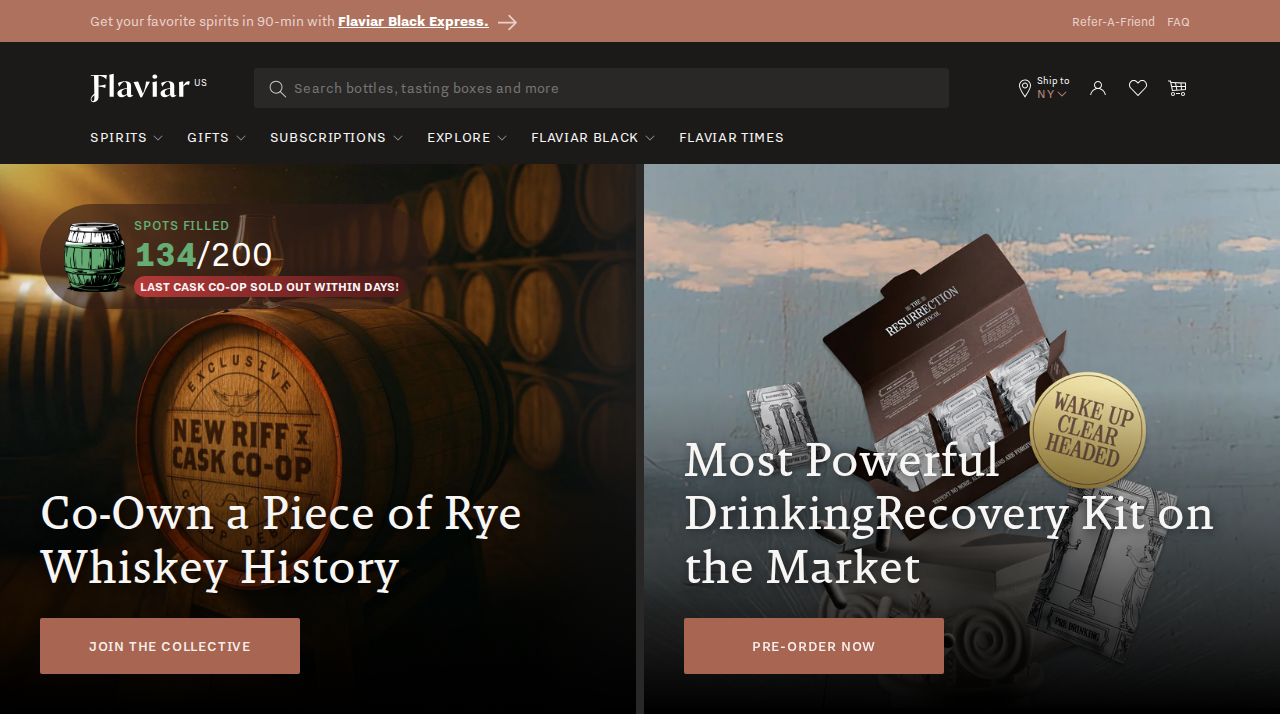Open the Refer-A-Friend link
Screen dimensions: 1280x720
pos(1113,22)
